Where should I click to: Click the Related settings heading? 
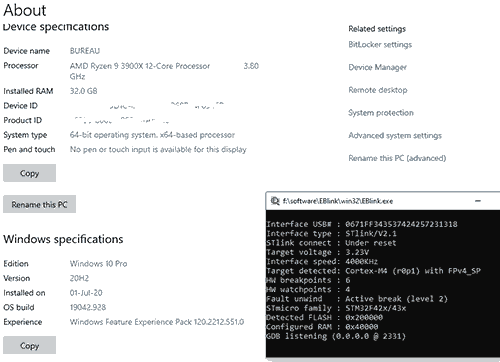click(377, 29)
